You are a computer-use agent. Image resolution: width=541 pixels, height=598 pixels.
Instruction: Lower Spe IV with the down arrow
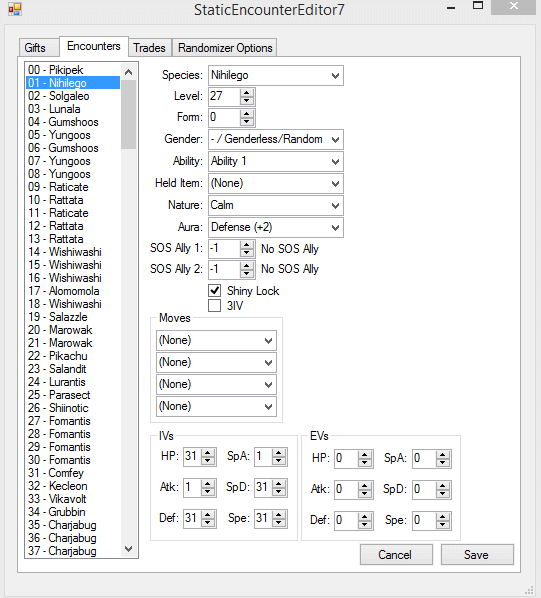pyautogui.click(x=279, y=523)
